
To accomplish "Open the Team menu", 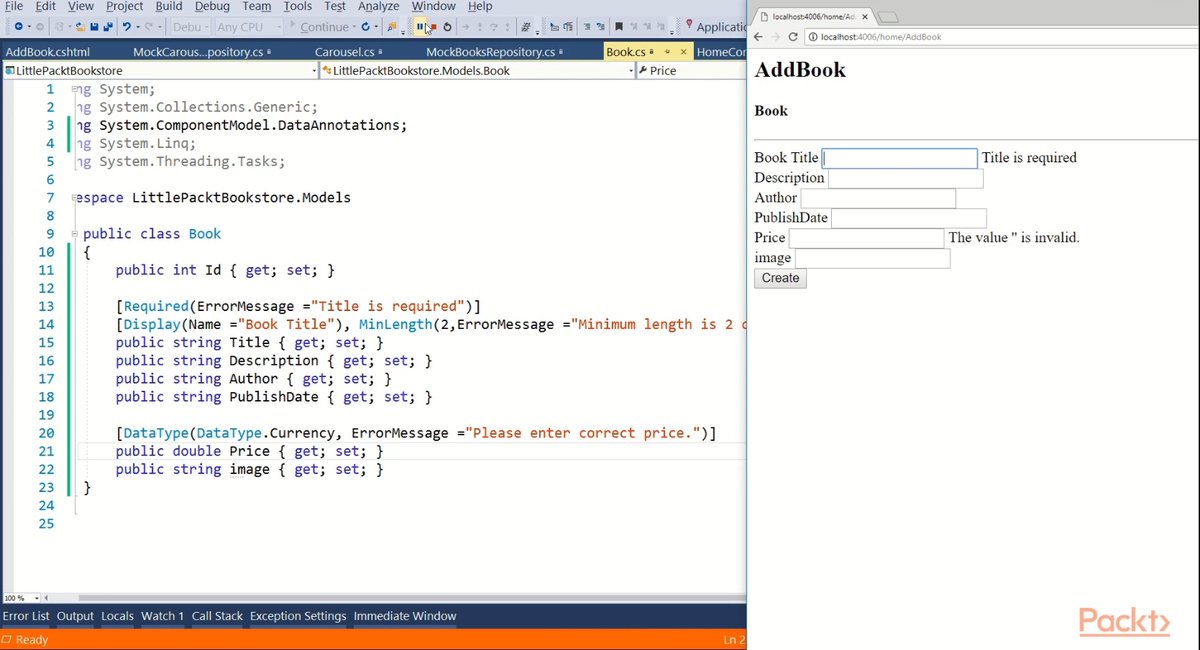I will (x=257, y=6).
